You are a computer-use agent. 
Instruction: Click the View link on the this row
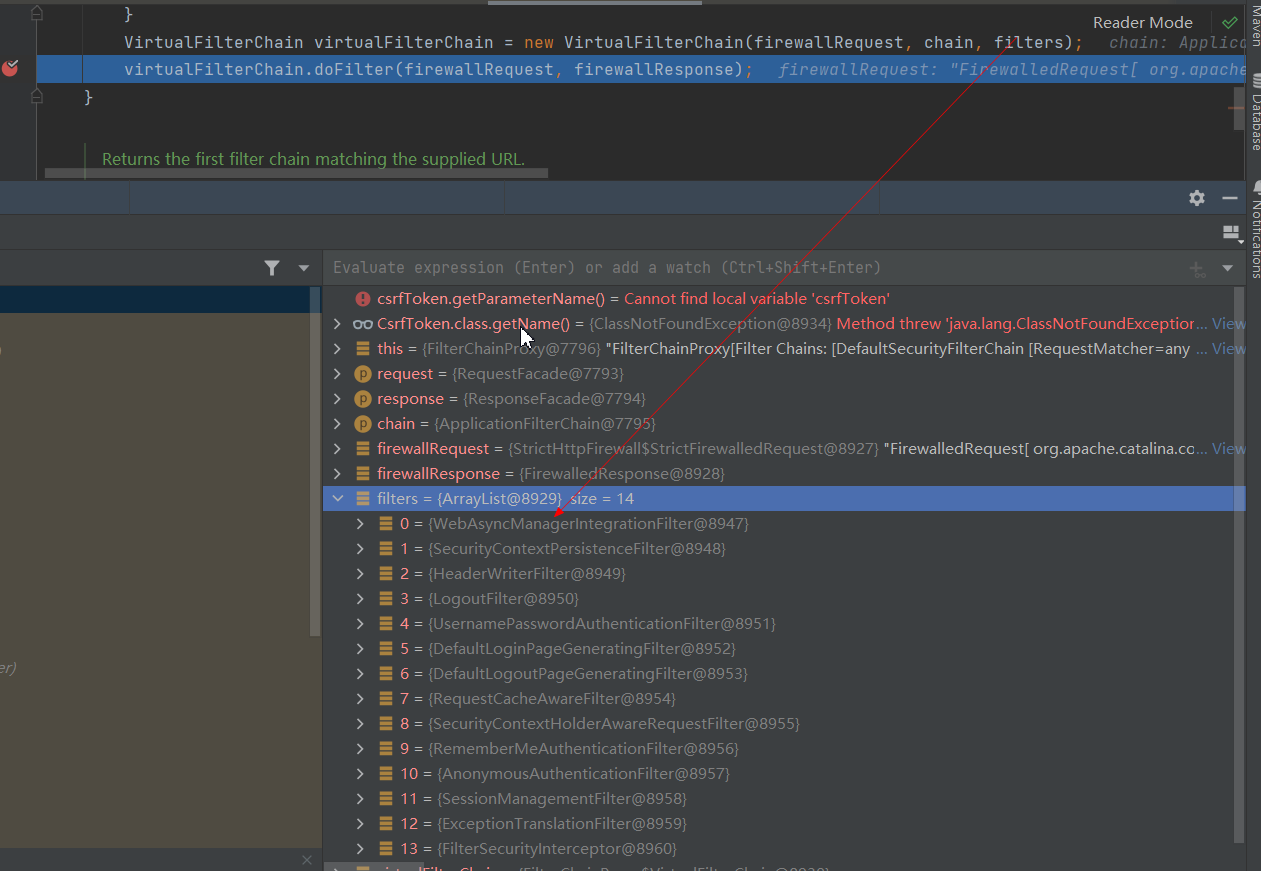point(1228,348)
